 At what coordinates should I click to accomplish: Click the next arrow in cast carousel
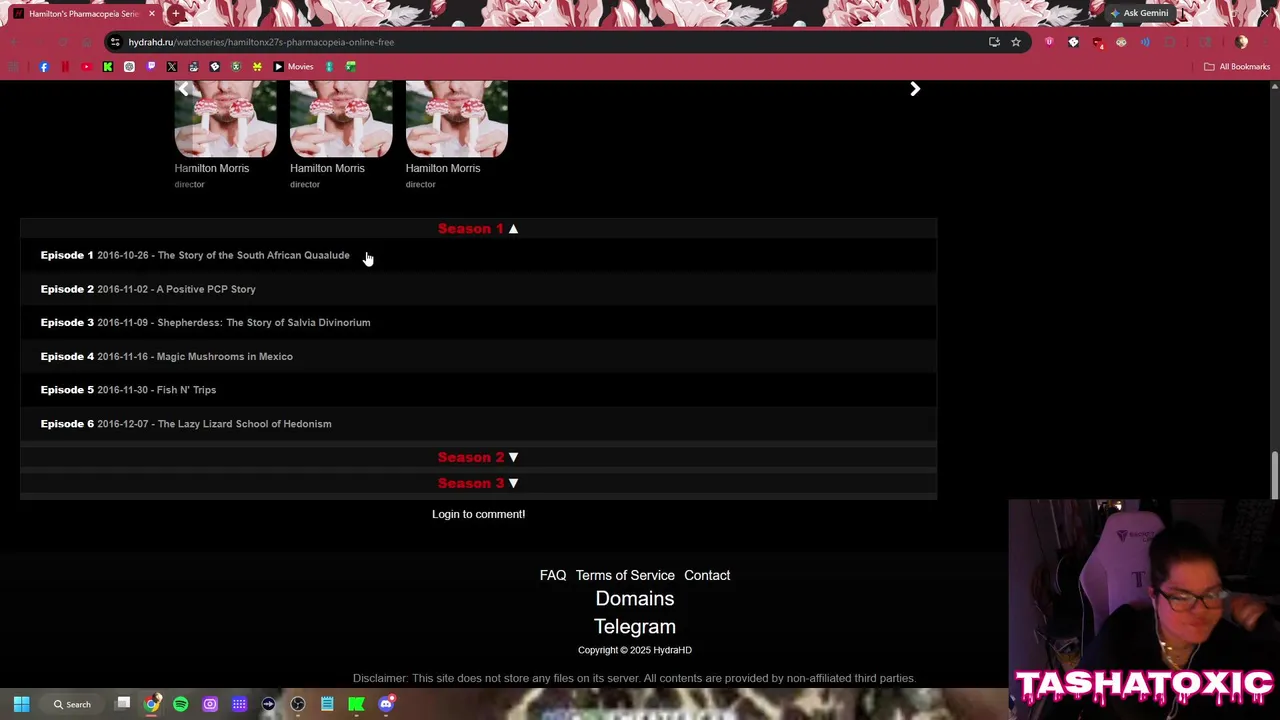coord(914,89)
